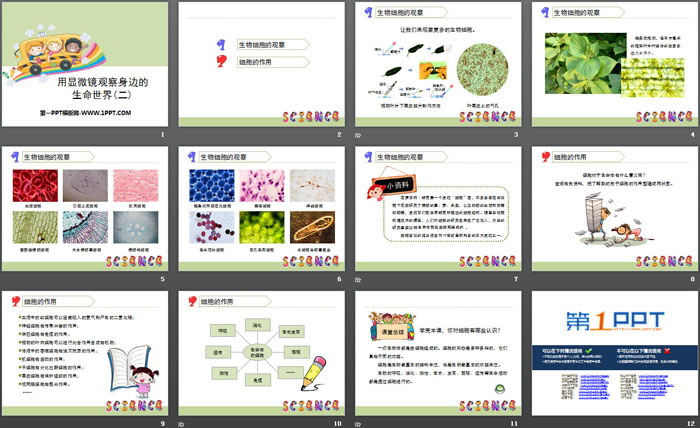Image resolution: width=700 pixels, height=428 pixels.
Task: Click slide number 2 label
Action: point(339,134)
